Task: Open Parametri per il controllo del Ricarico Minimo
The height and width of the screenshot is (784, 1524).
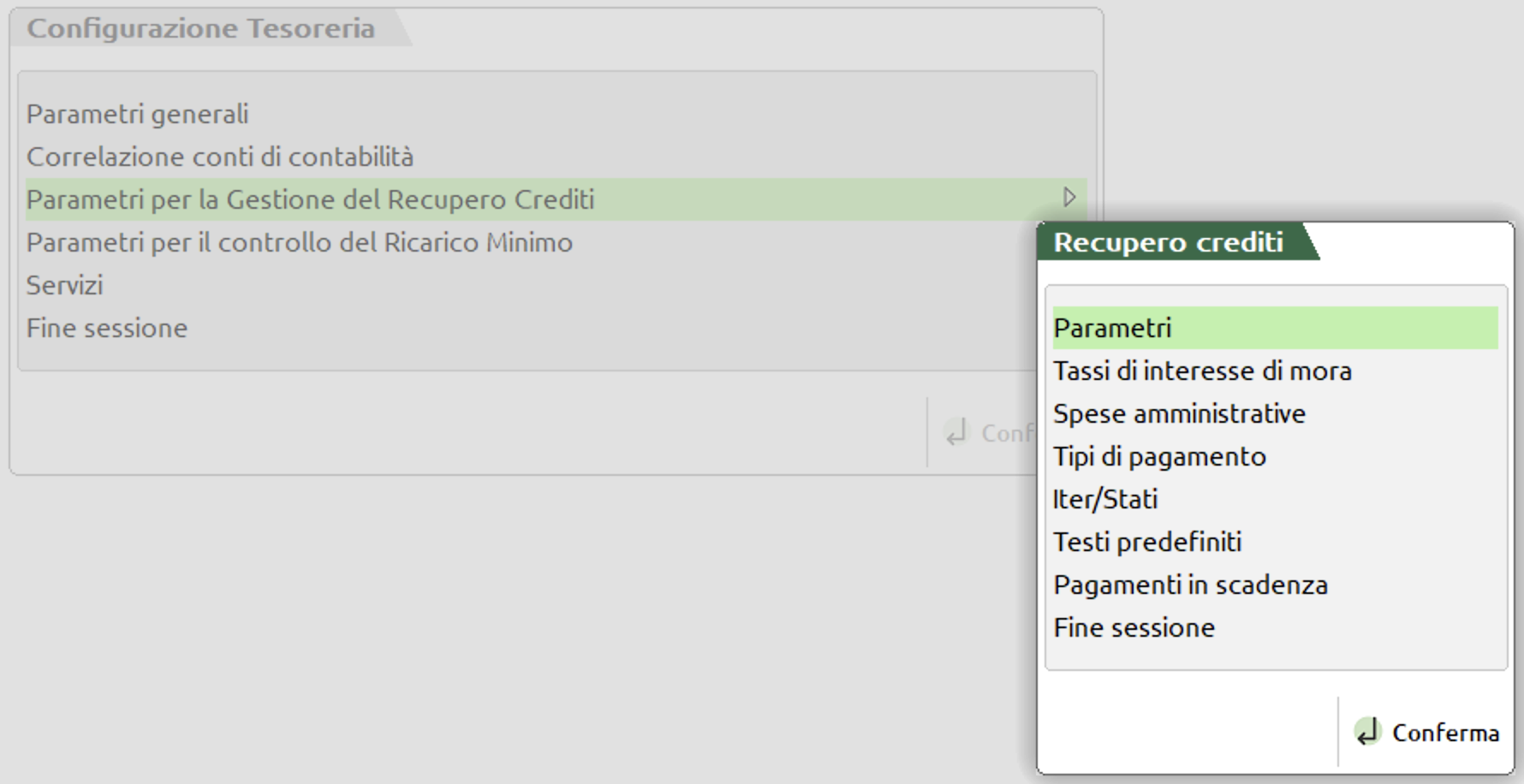Action: 300,242
